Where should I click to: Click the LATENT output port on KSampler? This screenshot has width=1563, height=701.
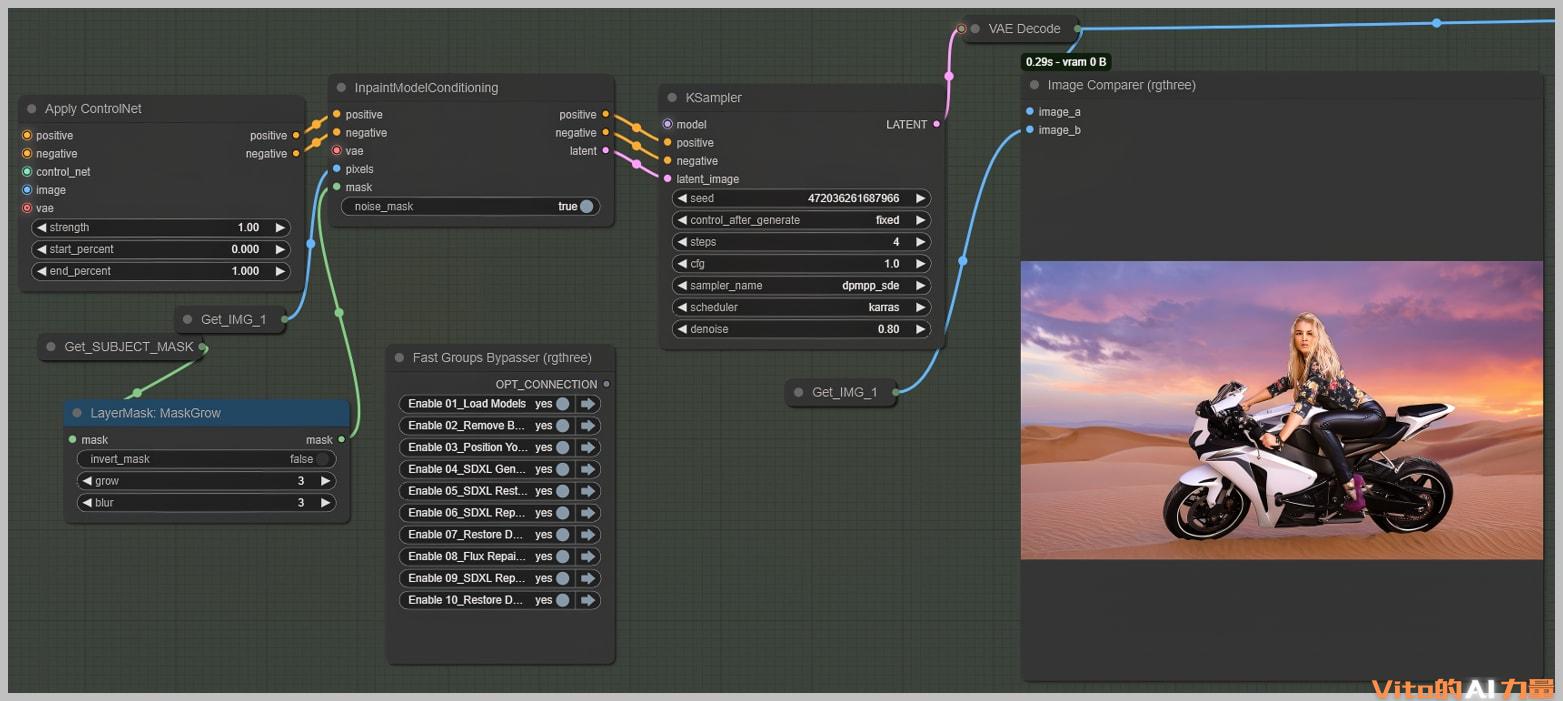(936, 125)
